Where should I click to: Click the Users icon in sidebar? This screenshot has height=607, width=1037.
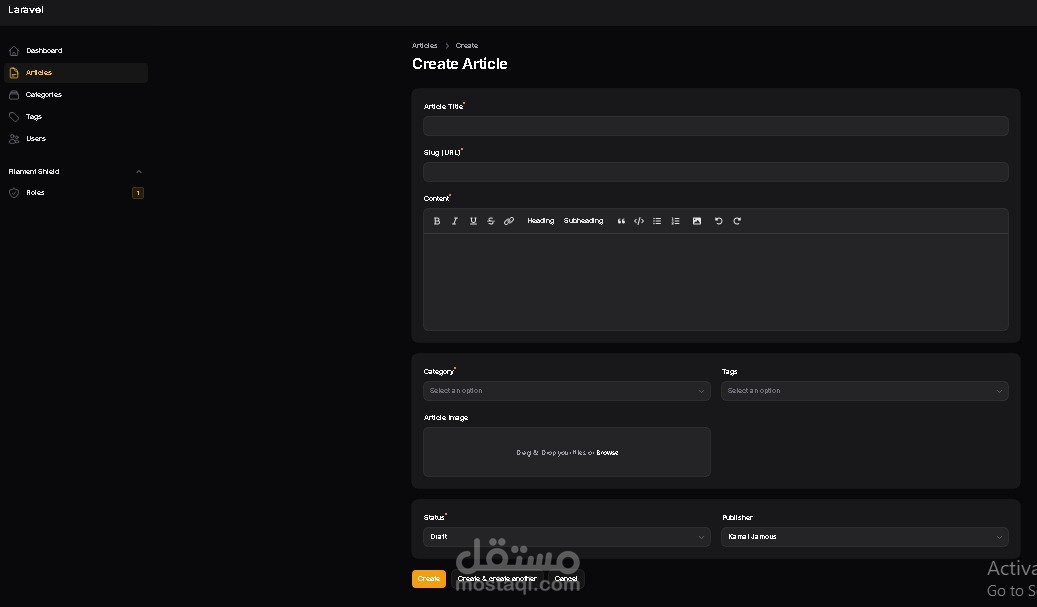pyautogui.click(x=14, y=139)
